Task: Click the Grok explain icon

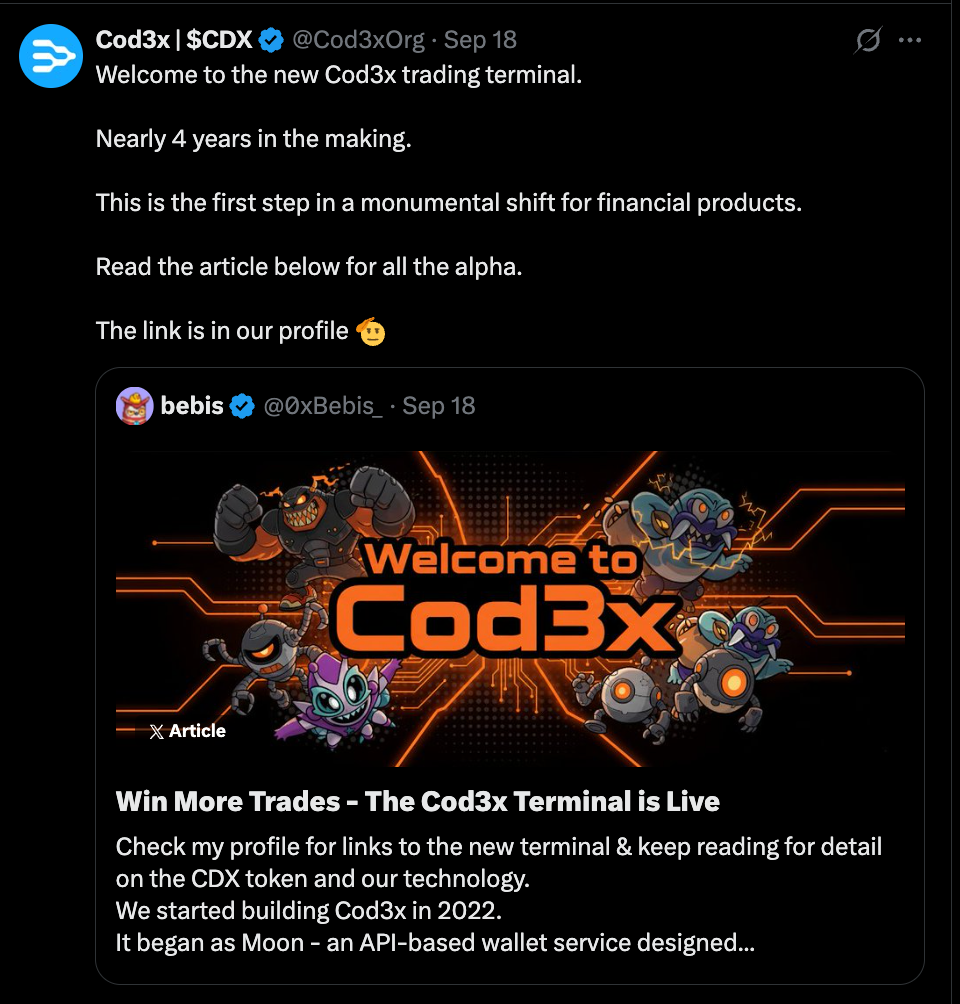Action: coord(868,40)
